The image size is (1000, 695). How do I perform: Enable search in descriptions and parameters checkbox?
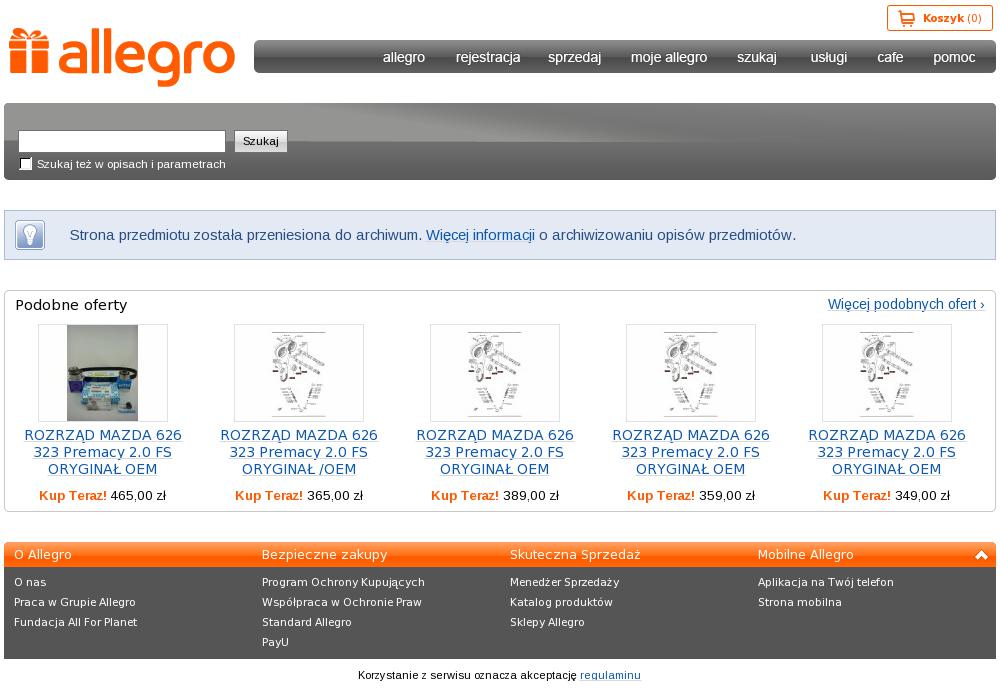coord(26,164)
